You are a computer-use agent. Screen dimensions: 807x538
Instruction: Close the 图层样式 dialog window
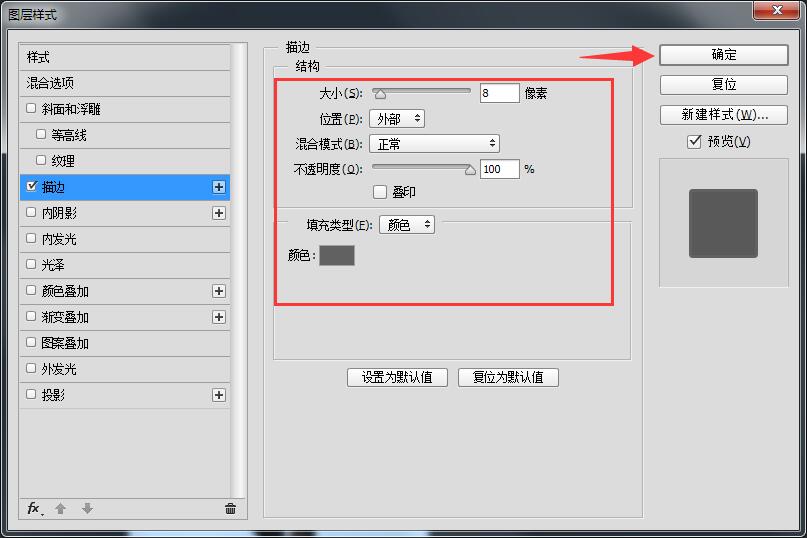pos(777,10)
